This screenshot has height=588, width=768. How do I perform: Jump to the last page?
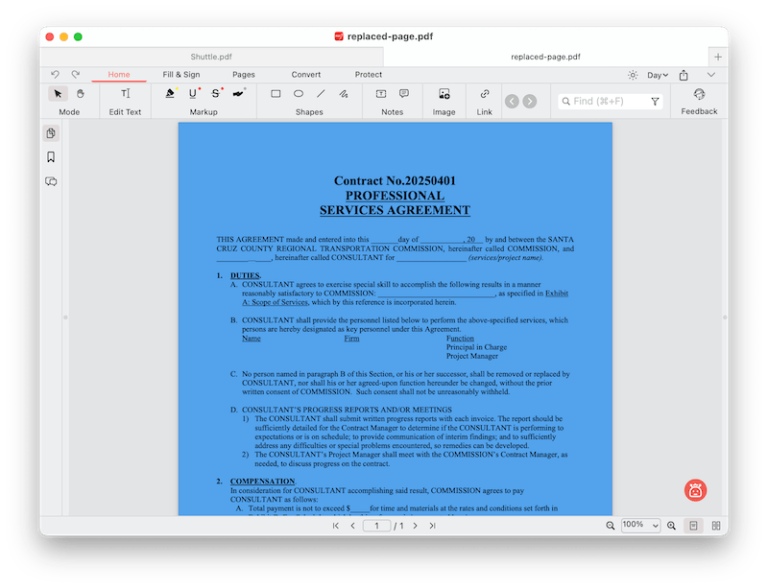click(432, 526)
